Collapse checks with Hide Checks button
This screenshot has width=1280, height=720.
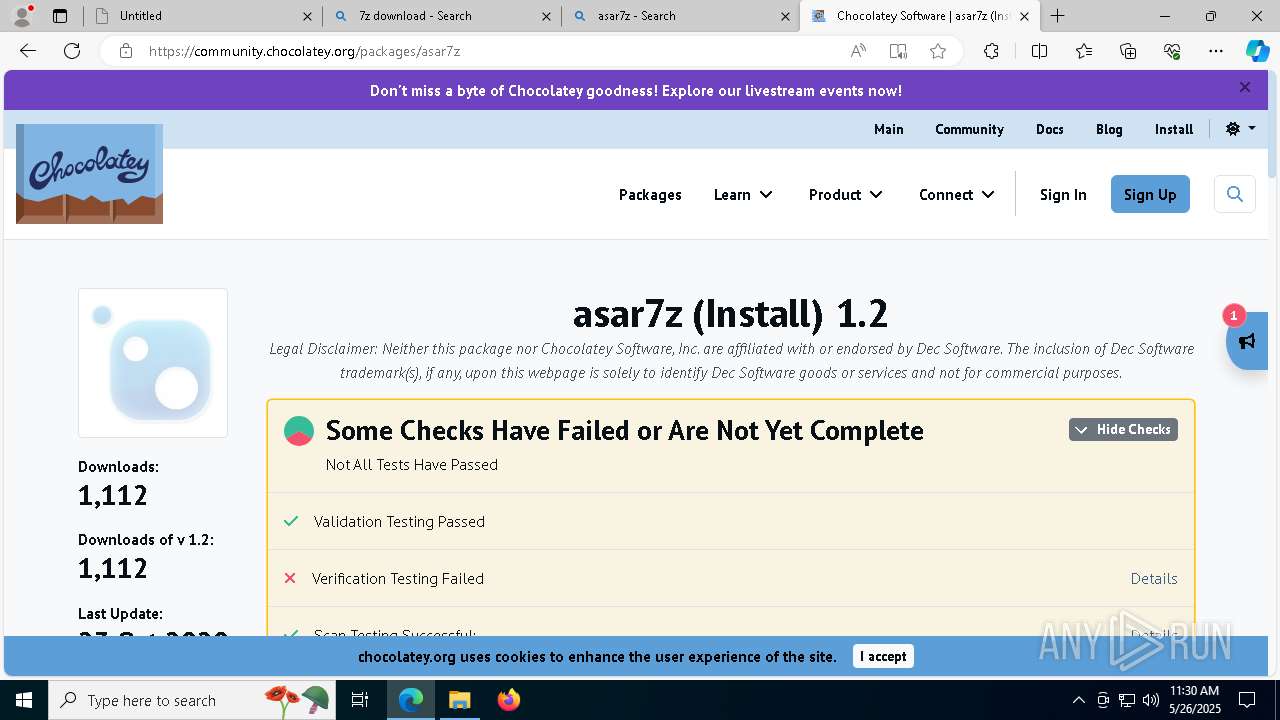[1123, 429]
